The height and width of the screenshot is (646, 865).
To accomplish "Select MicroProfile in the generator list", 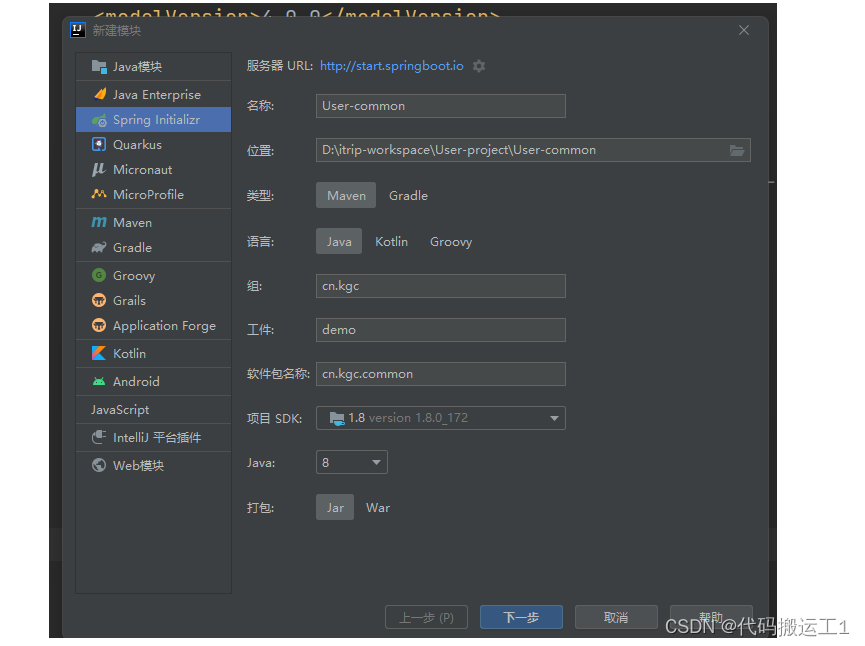I will click(x=153, y=194).
